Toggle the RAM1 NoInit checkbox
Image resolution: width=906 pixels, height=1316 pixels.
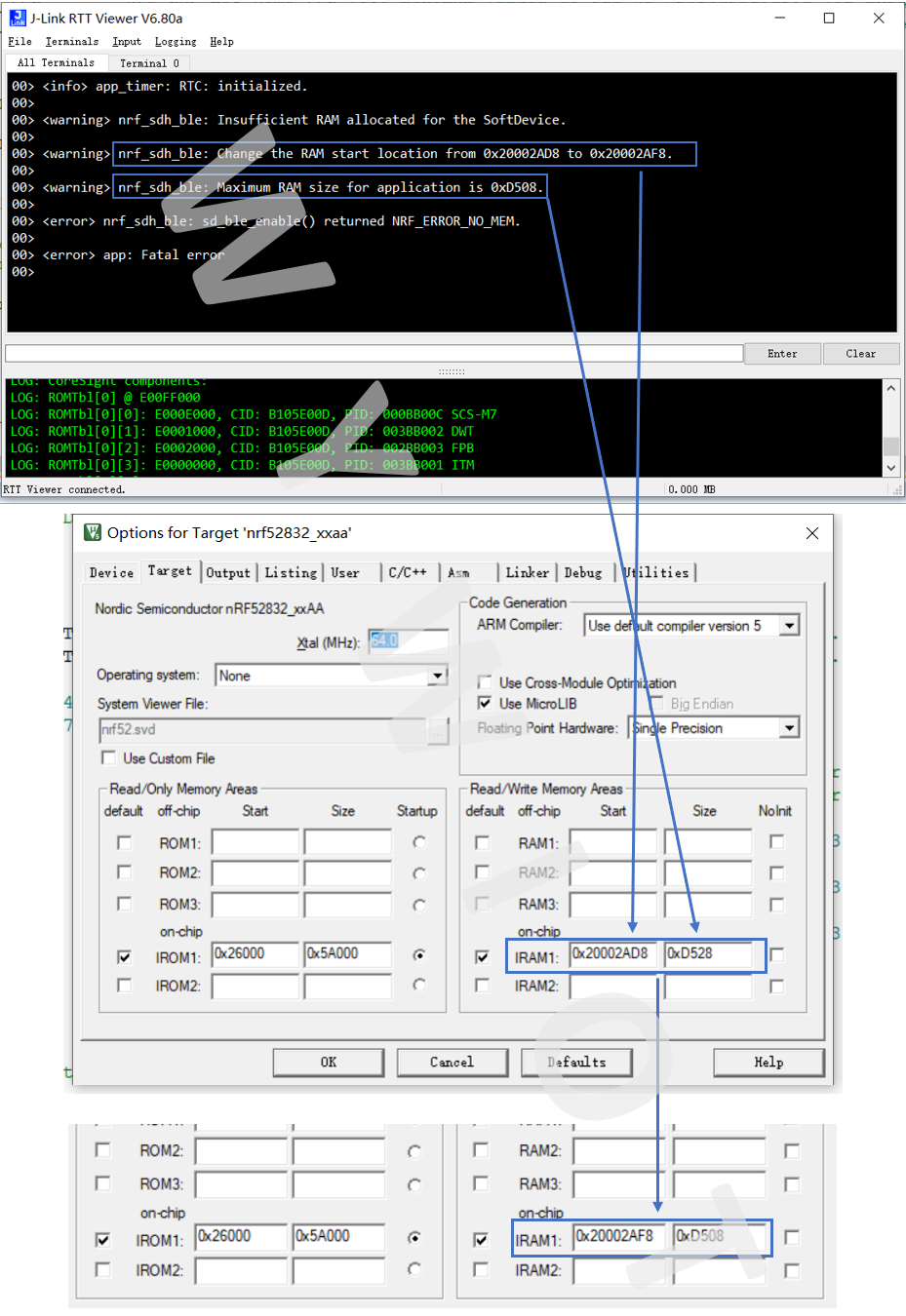point(776,841)
